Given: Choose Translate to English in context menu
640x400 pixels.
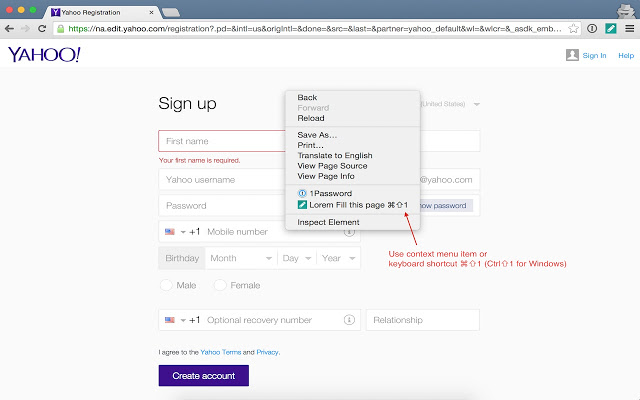Looking at the screenshot, I should coord(352,156).
